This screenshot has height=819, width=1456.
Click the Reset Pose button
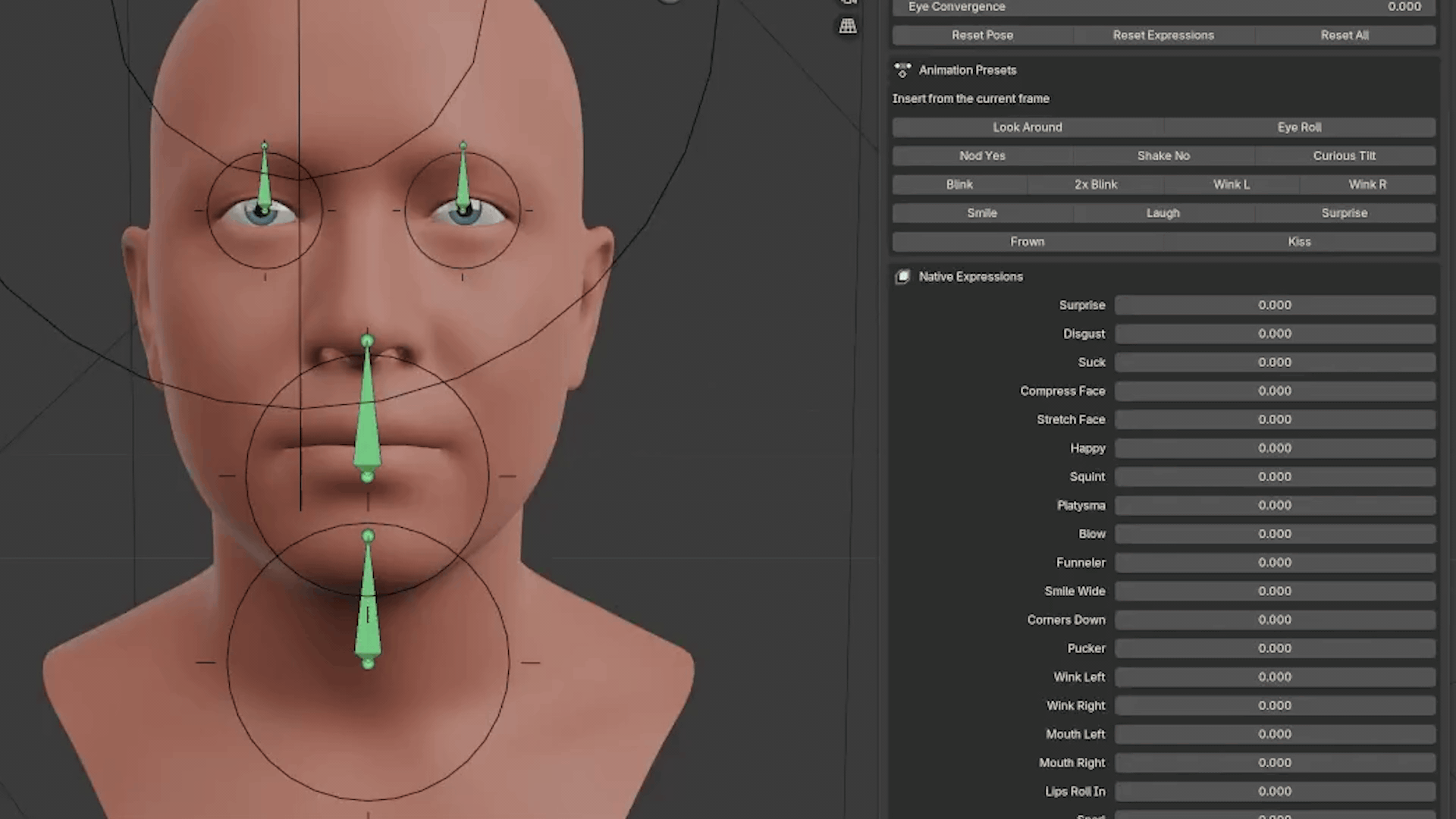pyautogui.click(x=983, y=35)
